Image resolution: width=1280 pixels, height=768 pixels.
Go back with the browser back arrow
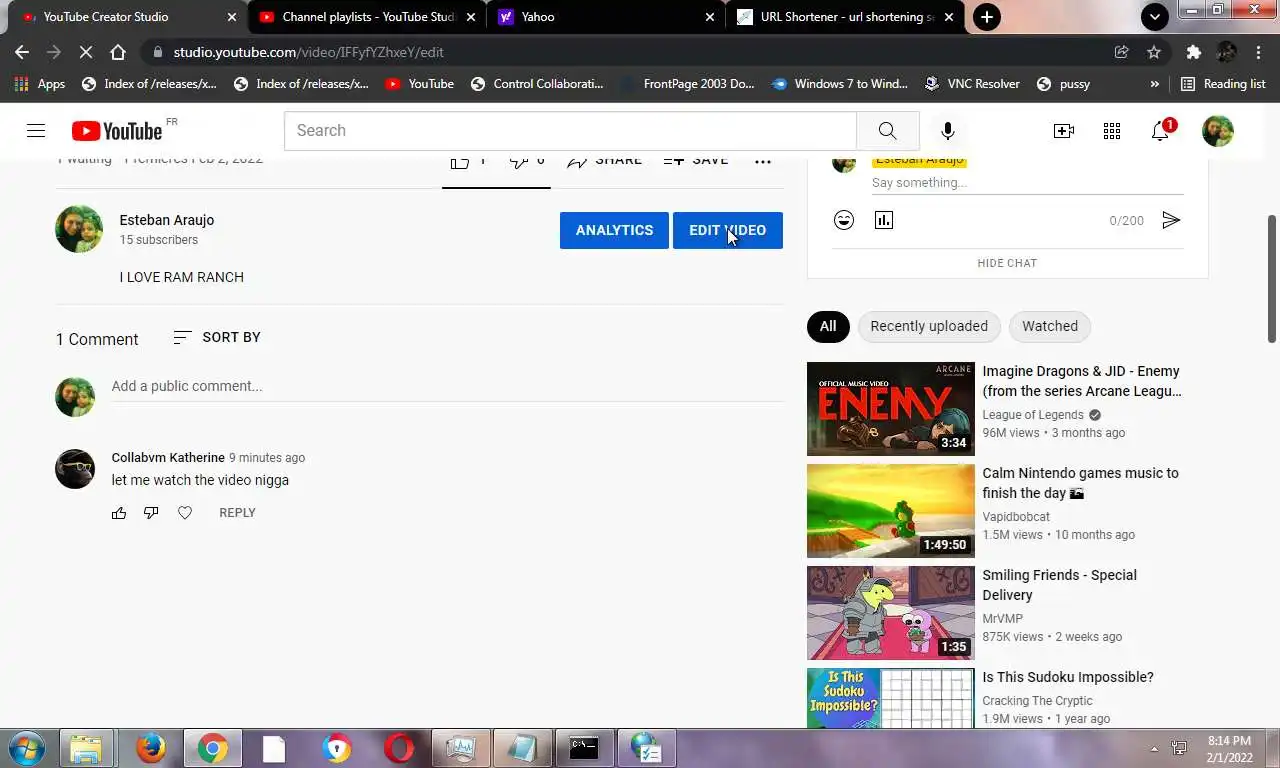coord(22,52)
